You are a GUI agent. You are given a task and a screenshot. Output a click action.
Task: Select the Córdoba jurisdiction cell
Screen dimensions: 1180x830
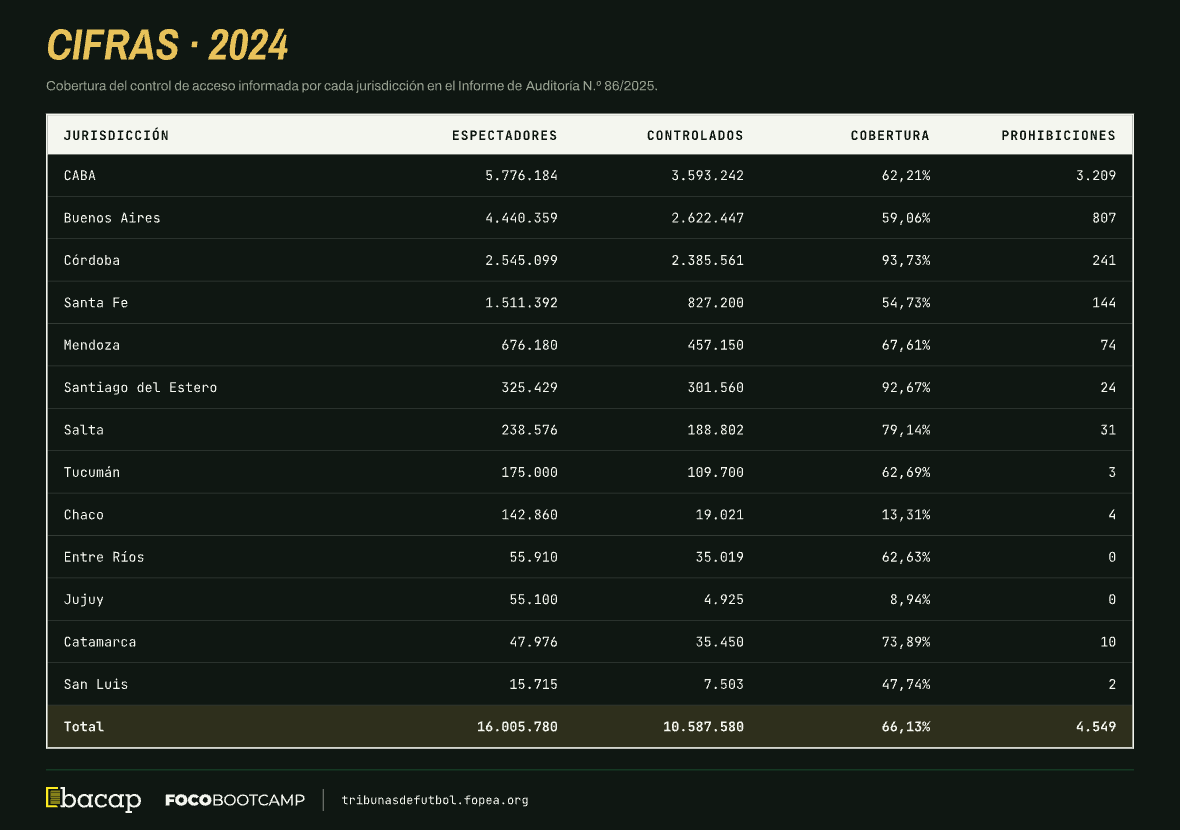(x=92, y=260)
